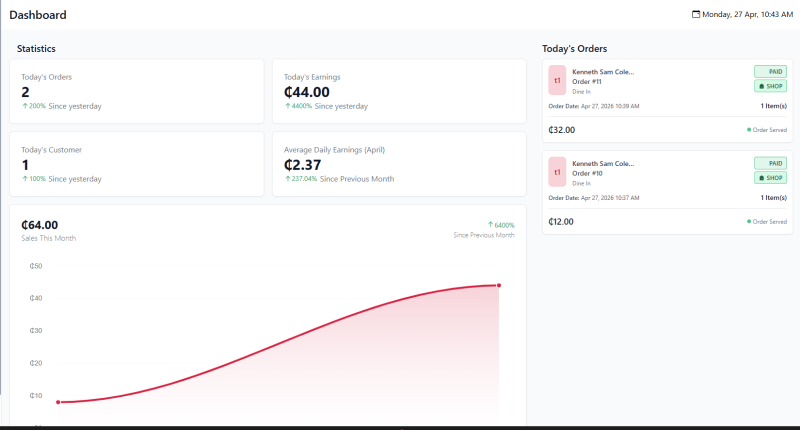
Task: Click the green arrow beside 100%
Action: click(x=24, y=179)
